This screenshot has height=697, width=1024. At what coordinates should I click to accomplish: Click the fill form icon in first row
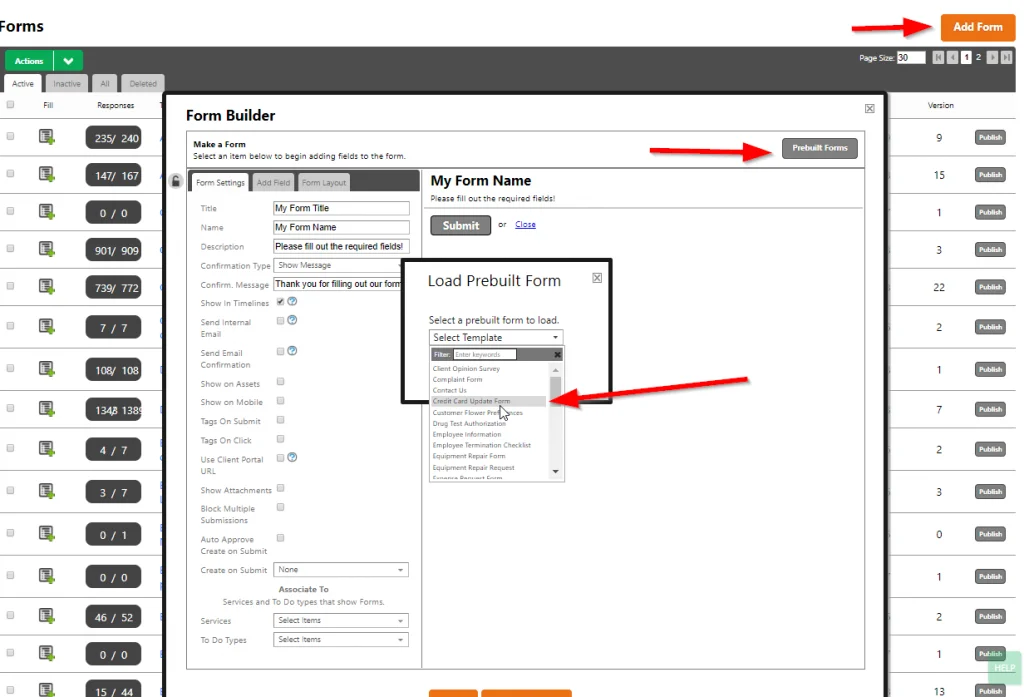tap(46, 137)
